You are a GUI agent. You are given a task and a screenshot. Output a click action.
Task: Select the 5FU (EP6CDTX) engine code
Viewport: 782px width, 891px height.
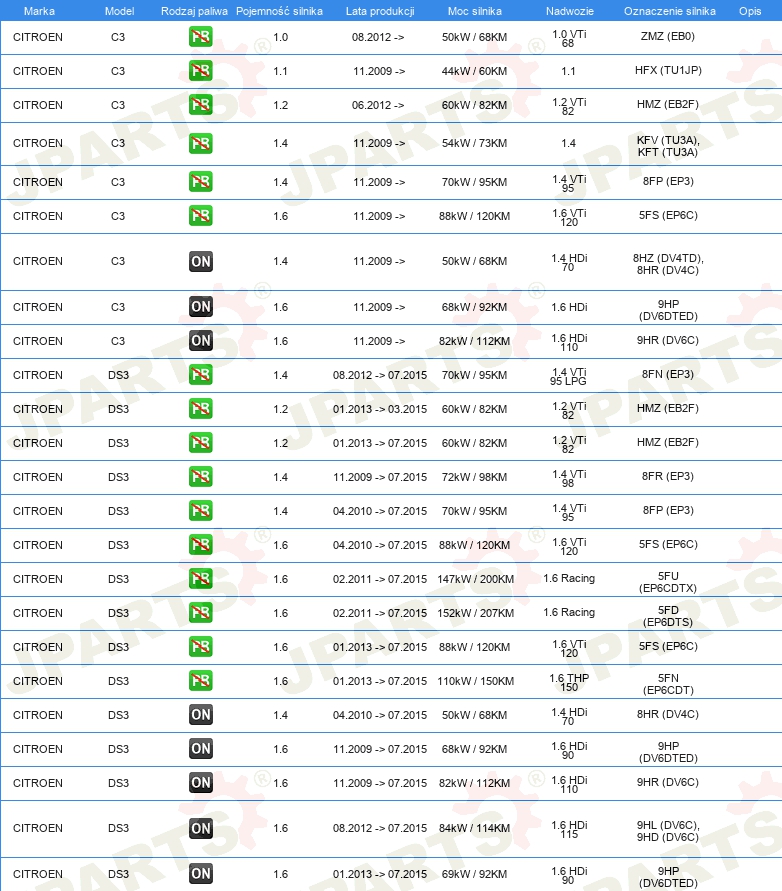click(668, 582)
